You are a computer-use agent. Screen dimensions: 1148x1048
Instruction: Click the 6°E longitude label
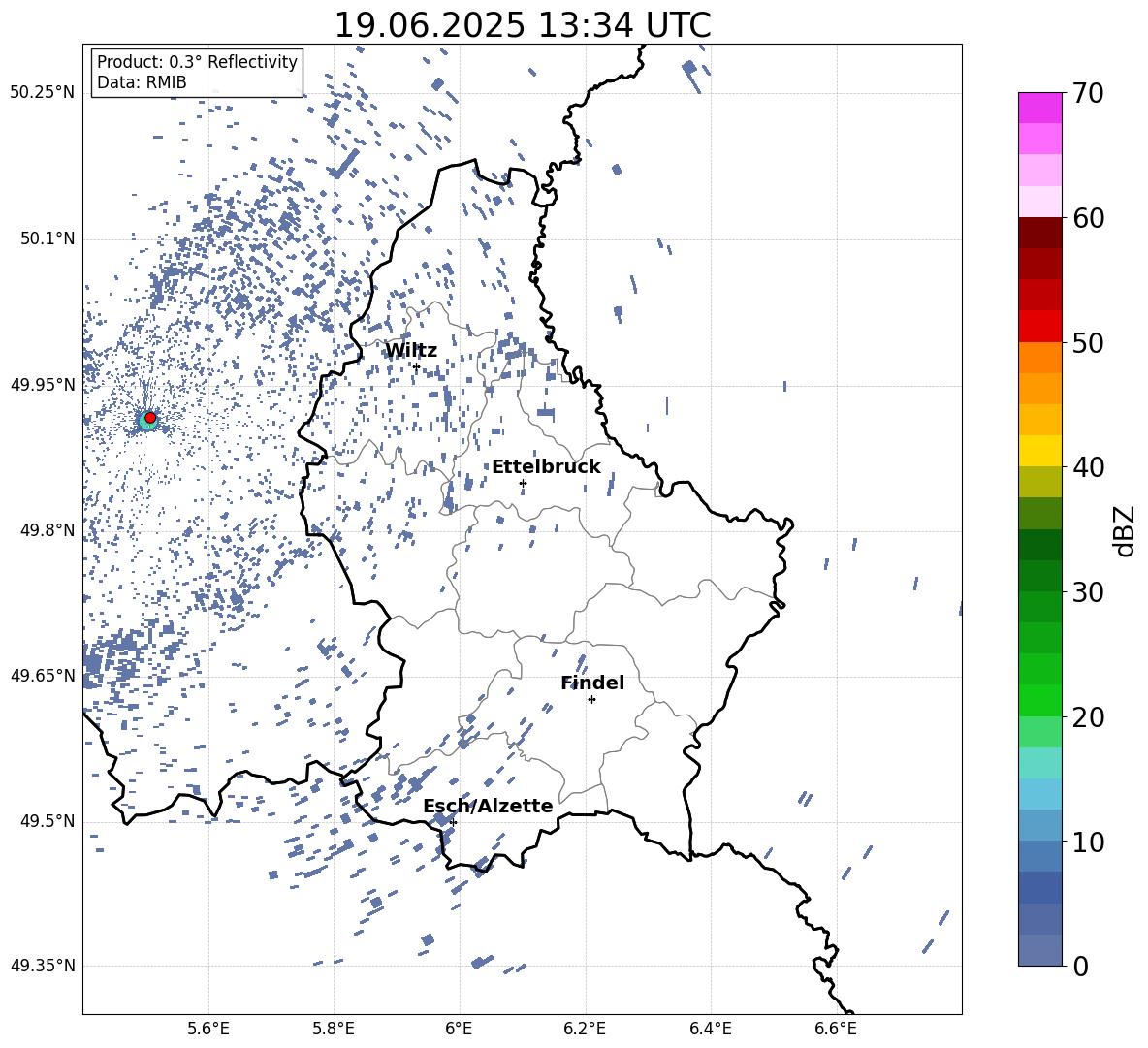tap(459, 1029)
